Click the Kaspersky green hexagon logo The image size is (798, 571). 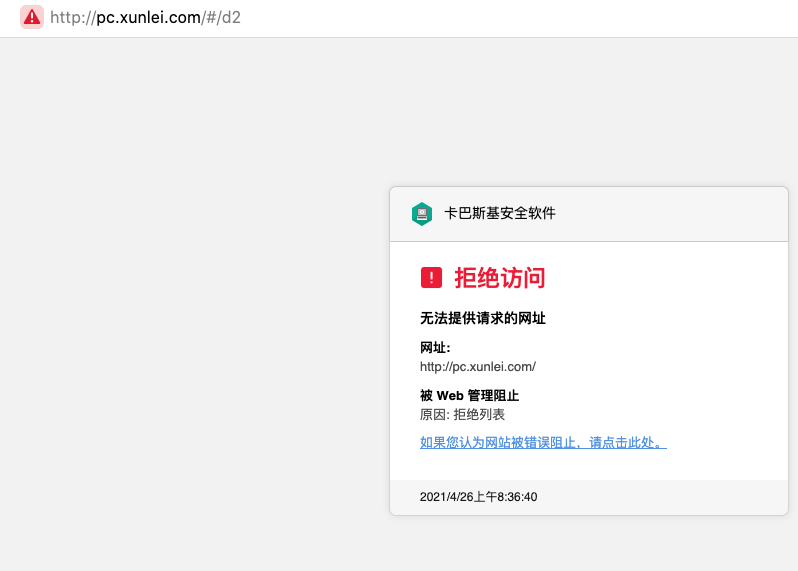click(422, 214)
